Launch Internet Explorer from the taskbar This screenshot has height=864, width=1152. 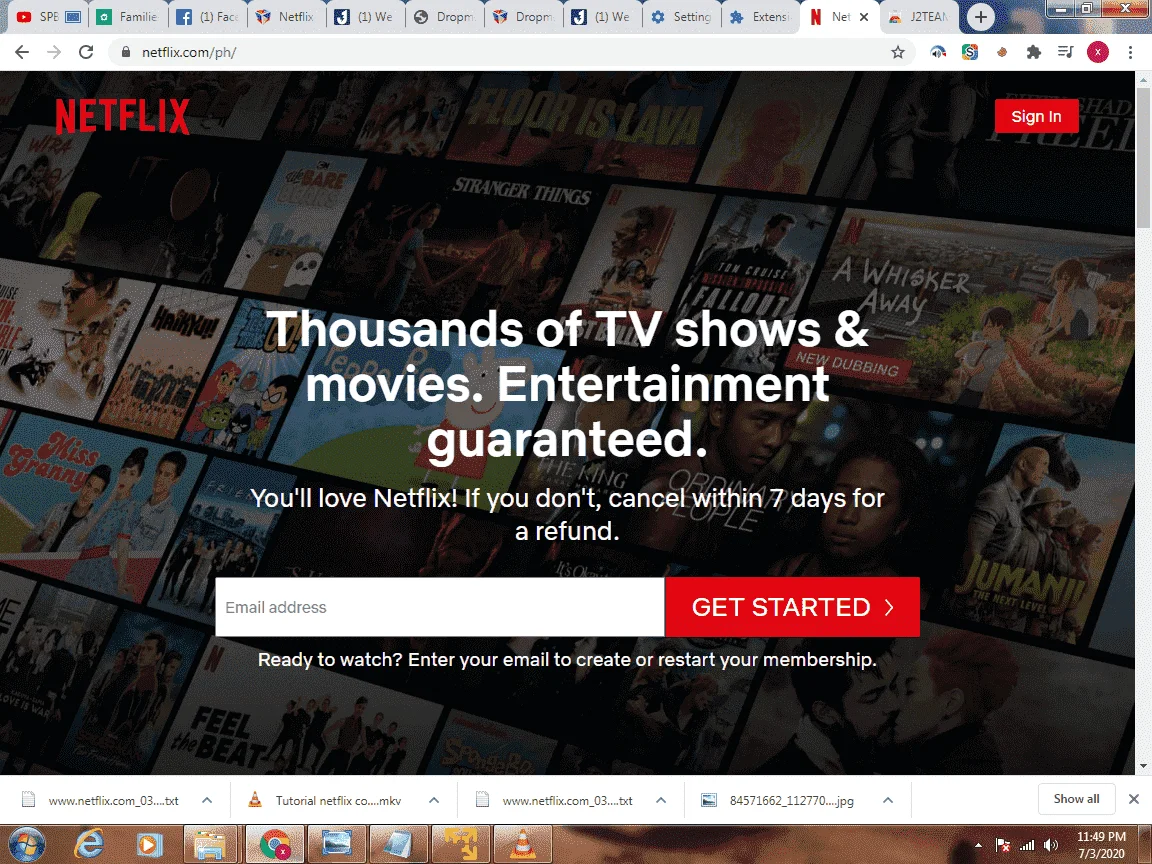point(89,844)
